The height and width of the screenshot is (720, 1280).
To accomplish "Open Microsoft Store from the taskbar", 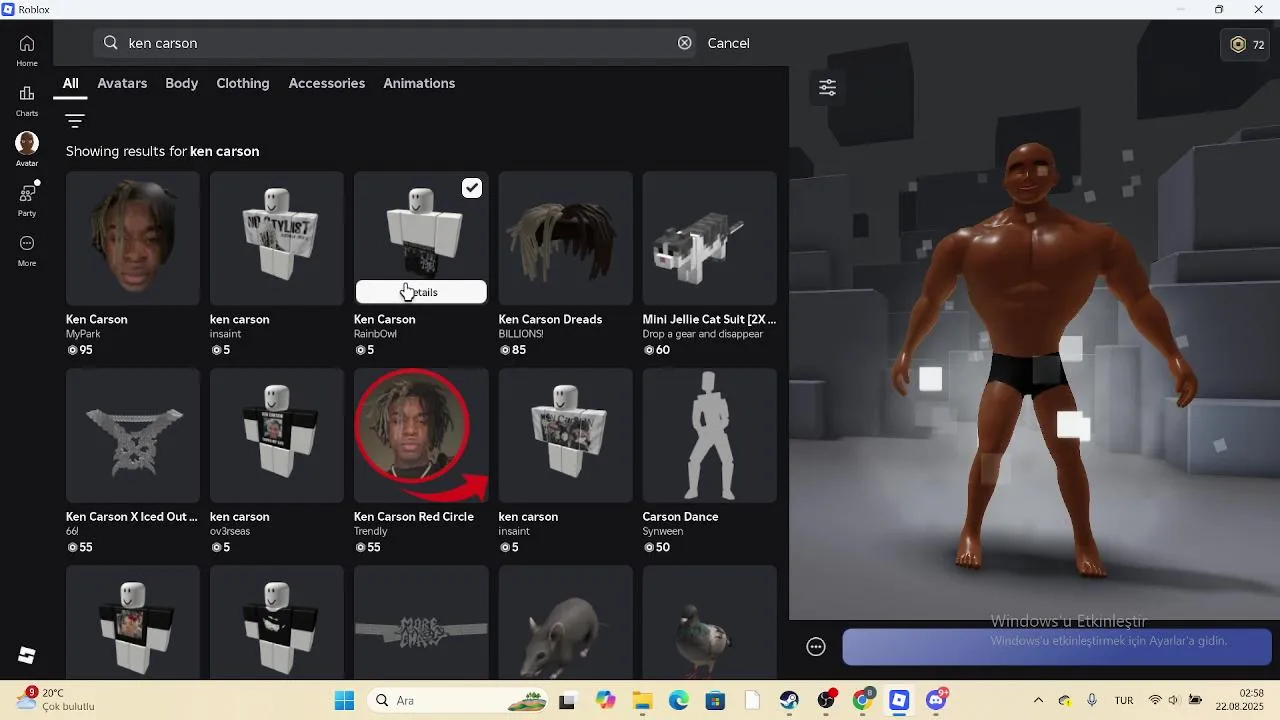I will [x=715, y=701].
